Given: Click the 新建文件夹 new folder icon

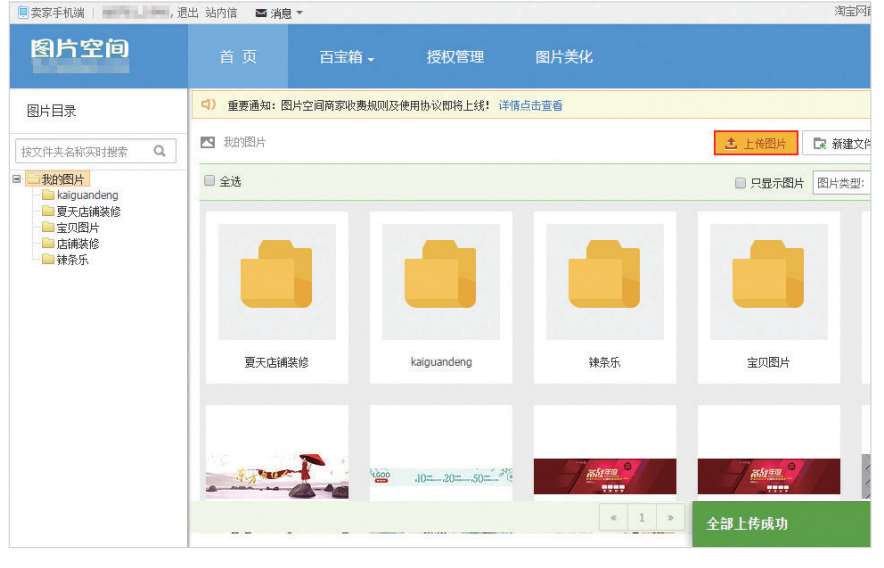Looking at the screenshot, I should (x=820, y=144).
